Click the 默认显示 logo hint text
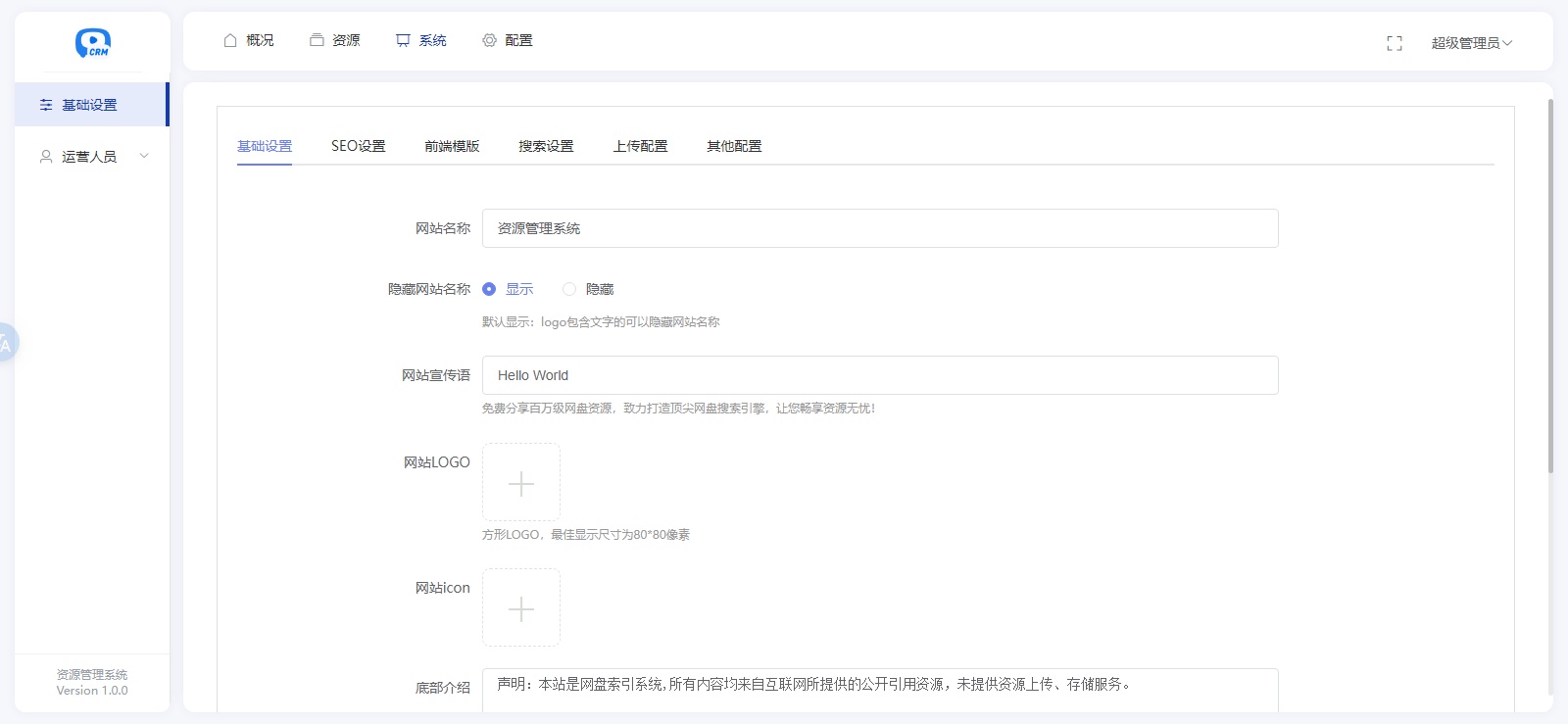Screen dimensions: 1568x724 601,322
